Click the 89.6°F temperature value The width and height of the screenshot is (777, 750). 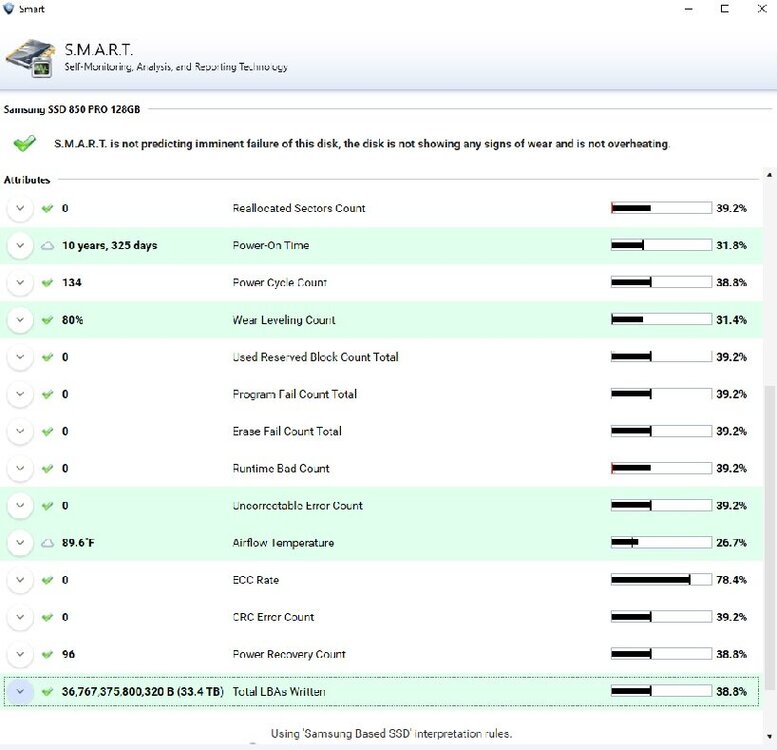(78, 543)
